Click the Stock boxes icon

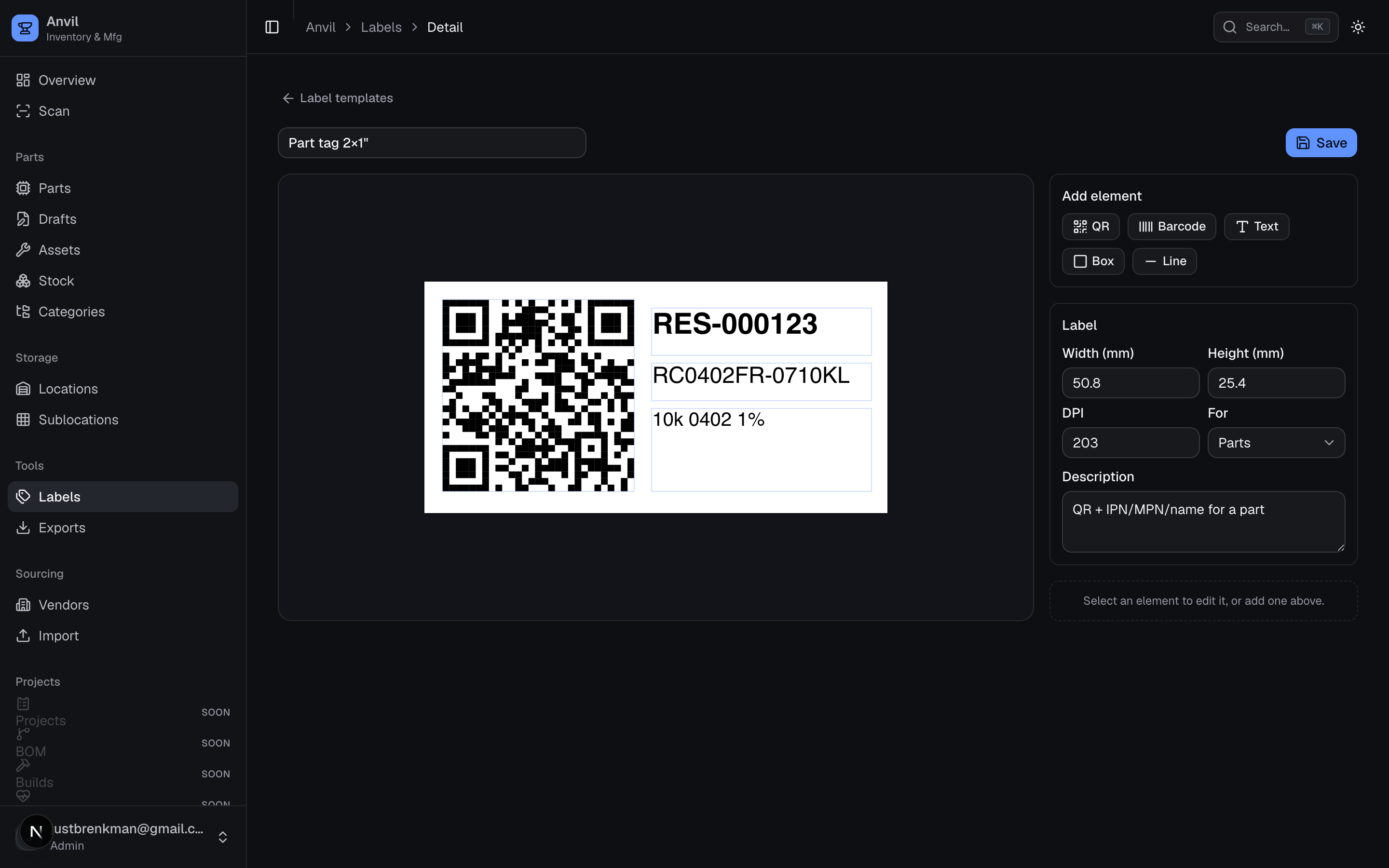(x=23, y=281)
